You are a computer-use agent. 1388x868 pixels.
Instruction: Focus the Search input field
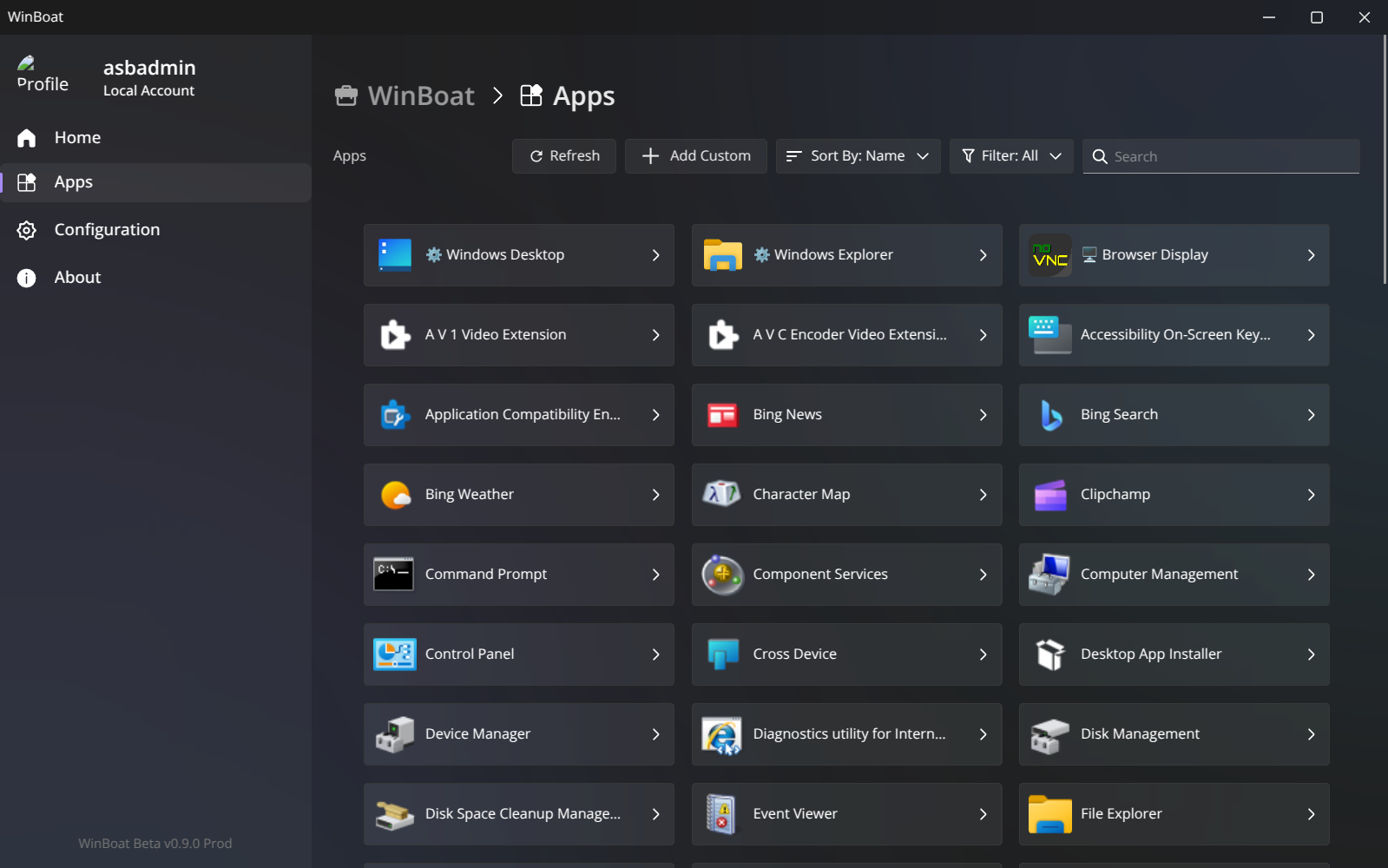(x=1221, y=156)
